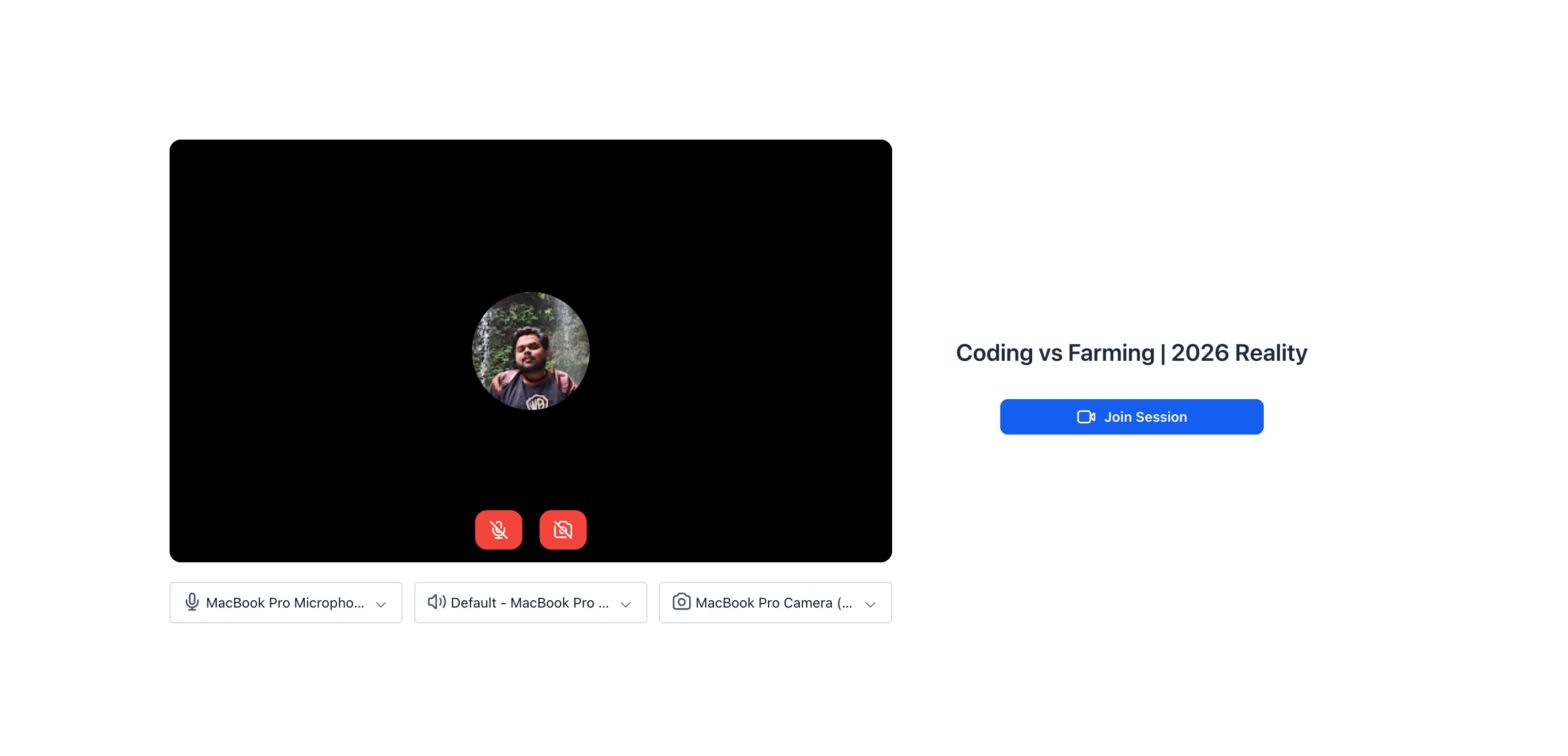
Task: Click the crossed-out camera icon
Action: [563, 529]
